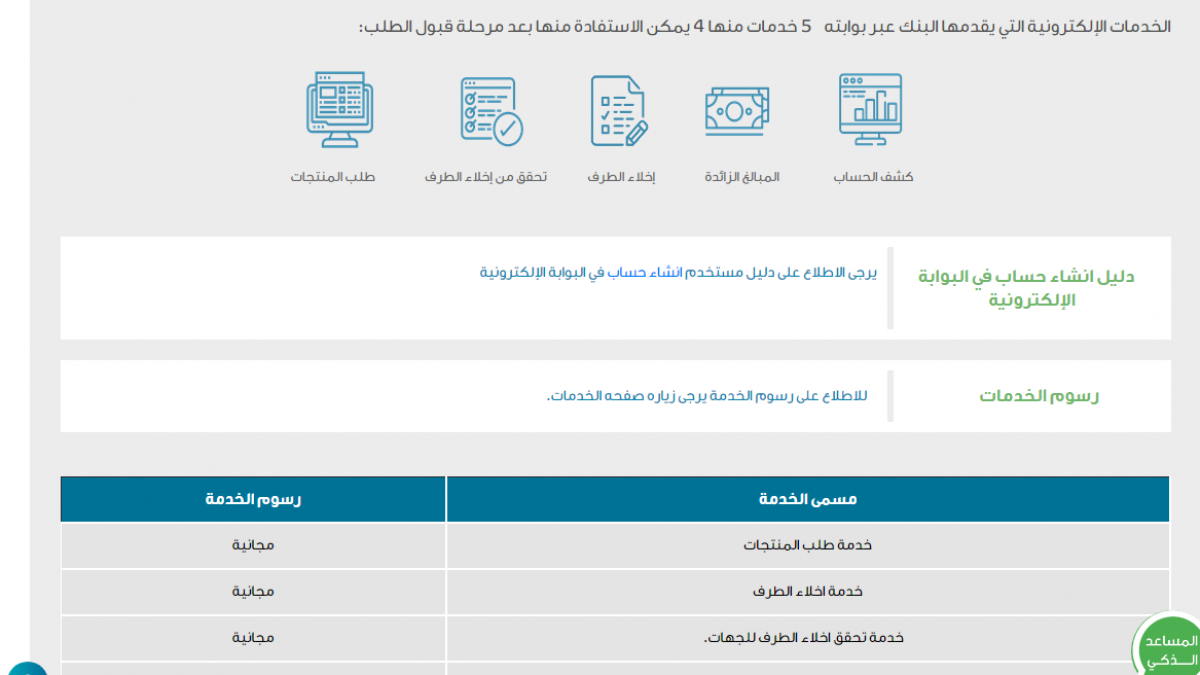Click the الخدمات الإلكترونية intro sentence at top
Viewport: 1200px width, 675px height.
[x=765, y=26]
